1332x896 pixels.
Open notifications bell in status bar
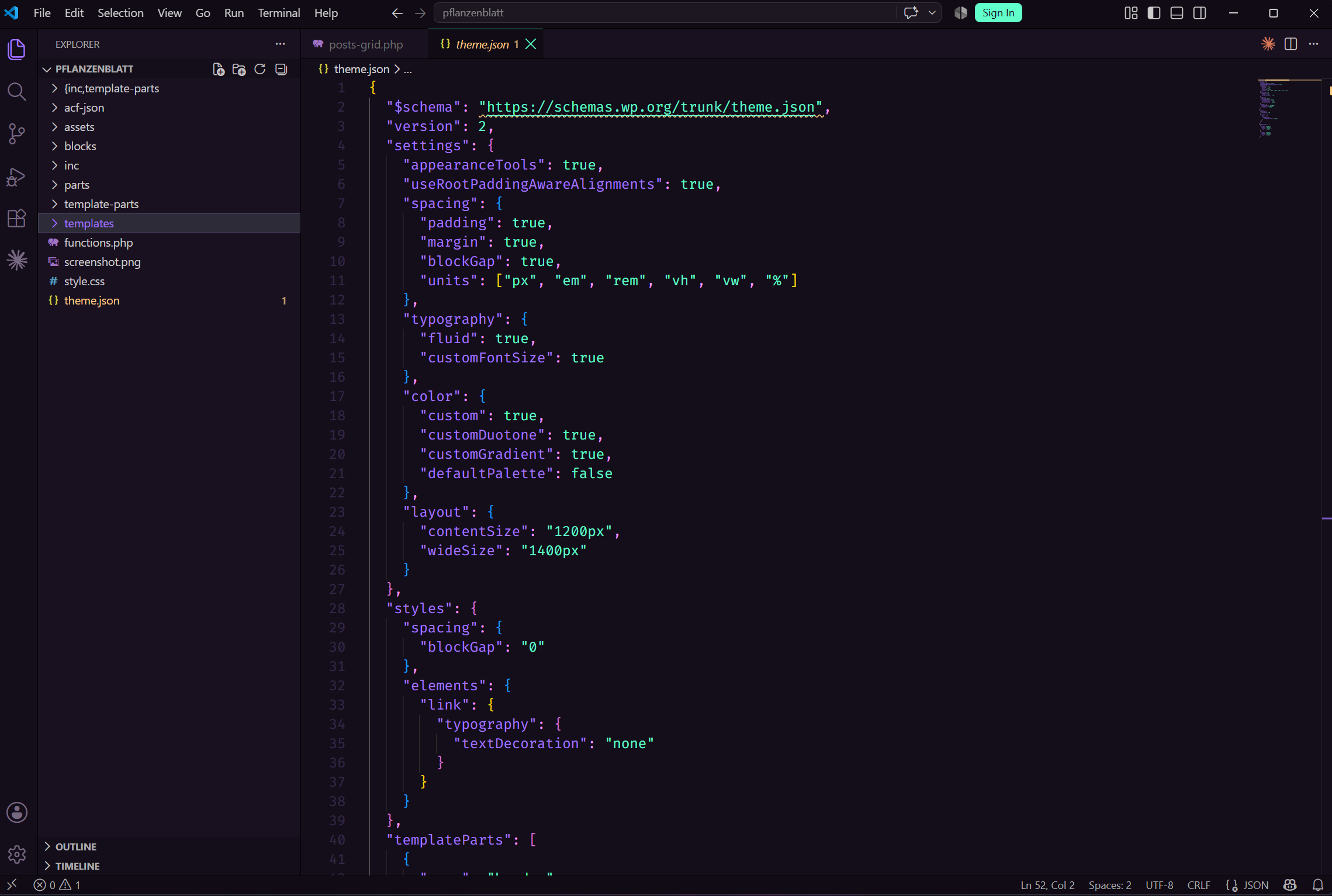(1318, 885)
